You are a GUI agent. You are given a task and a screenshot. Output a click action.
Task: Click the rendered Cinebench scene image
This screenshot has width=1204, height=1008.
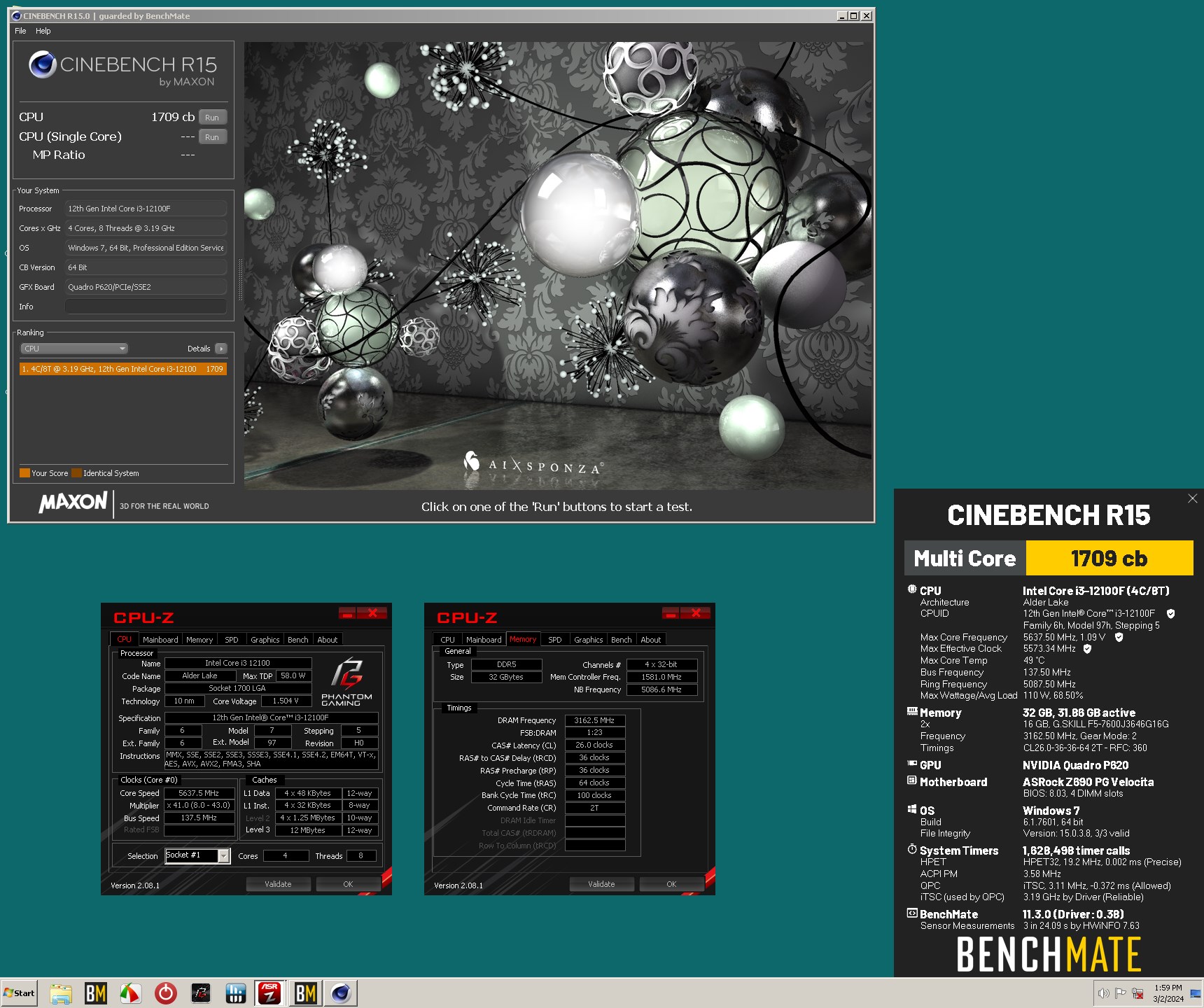coord(558,265)
